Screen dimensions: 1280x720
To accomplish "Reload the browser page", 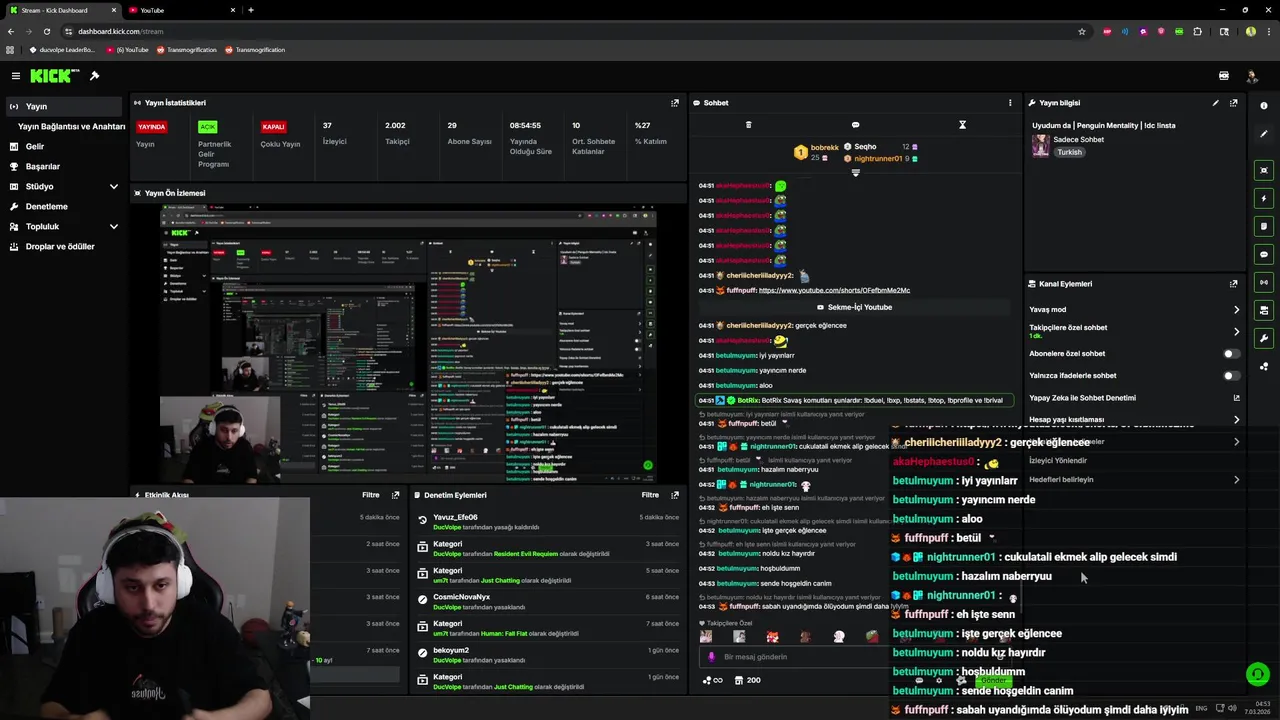I will click(46, 31).
